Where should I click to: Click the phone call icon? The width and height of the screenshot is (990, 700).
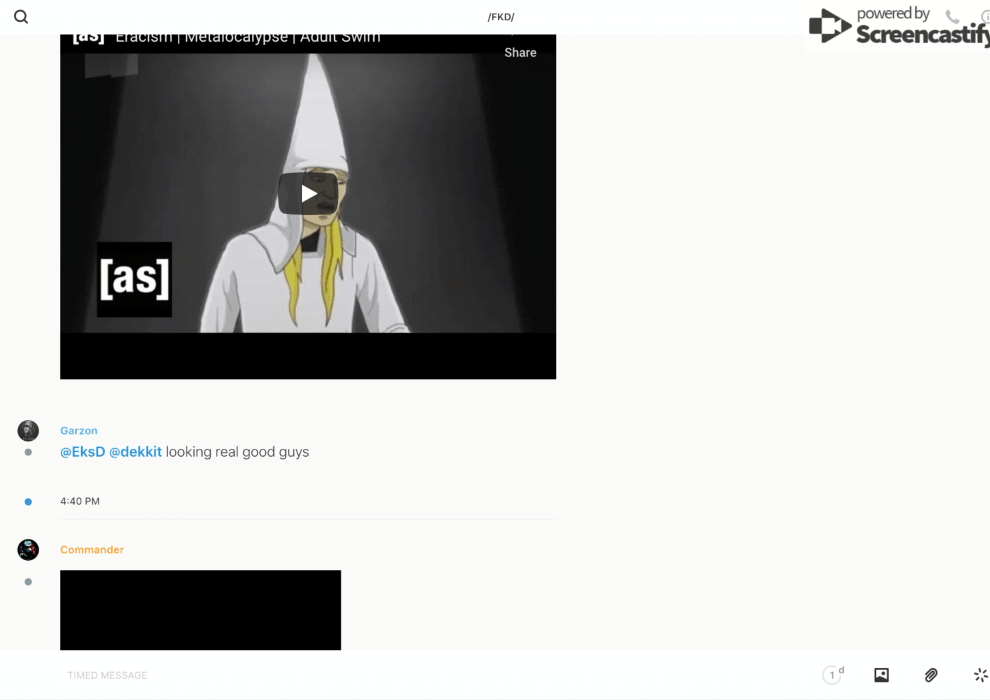pyautogui.click(x=951, y=17)
